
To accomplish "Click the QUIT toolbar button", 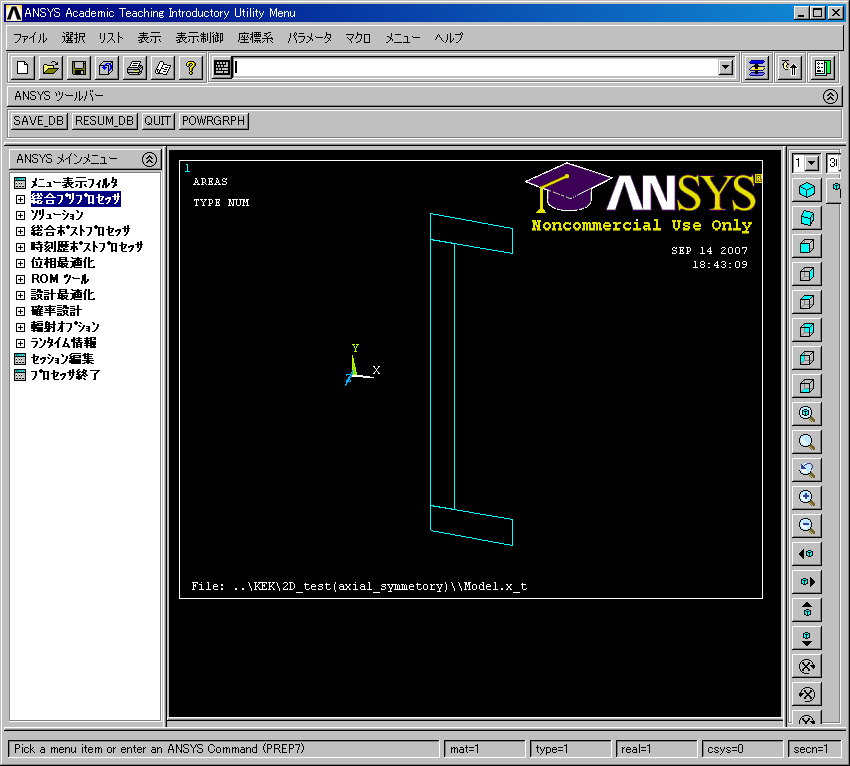I will [x=157, y=121].
